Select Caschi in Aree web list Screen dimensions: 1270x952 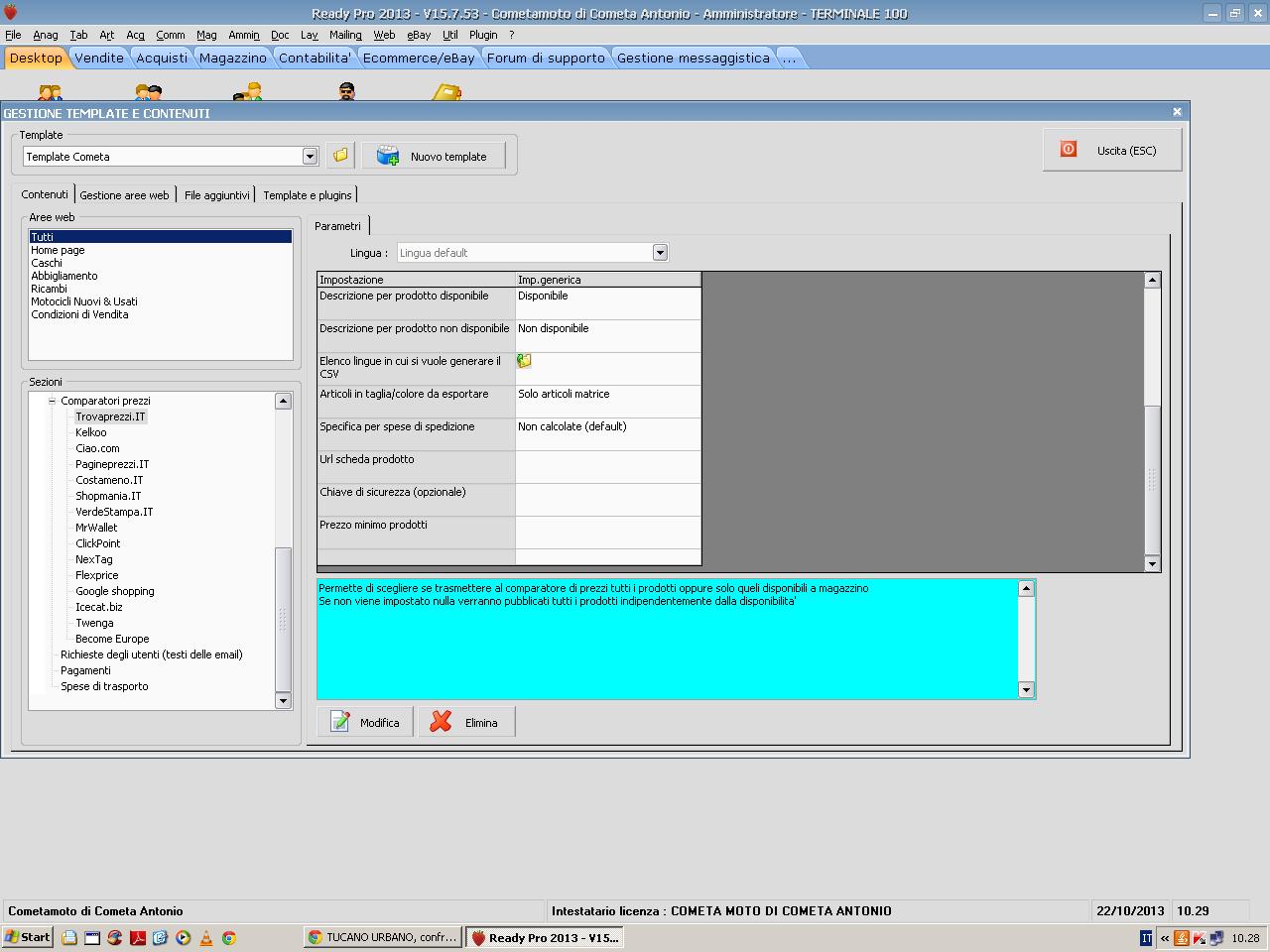tap(47, 263)
